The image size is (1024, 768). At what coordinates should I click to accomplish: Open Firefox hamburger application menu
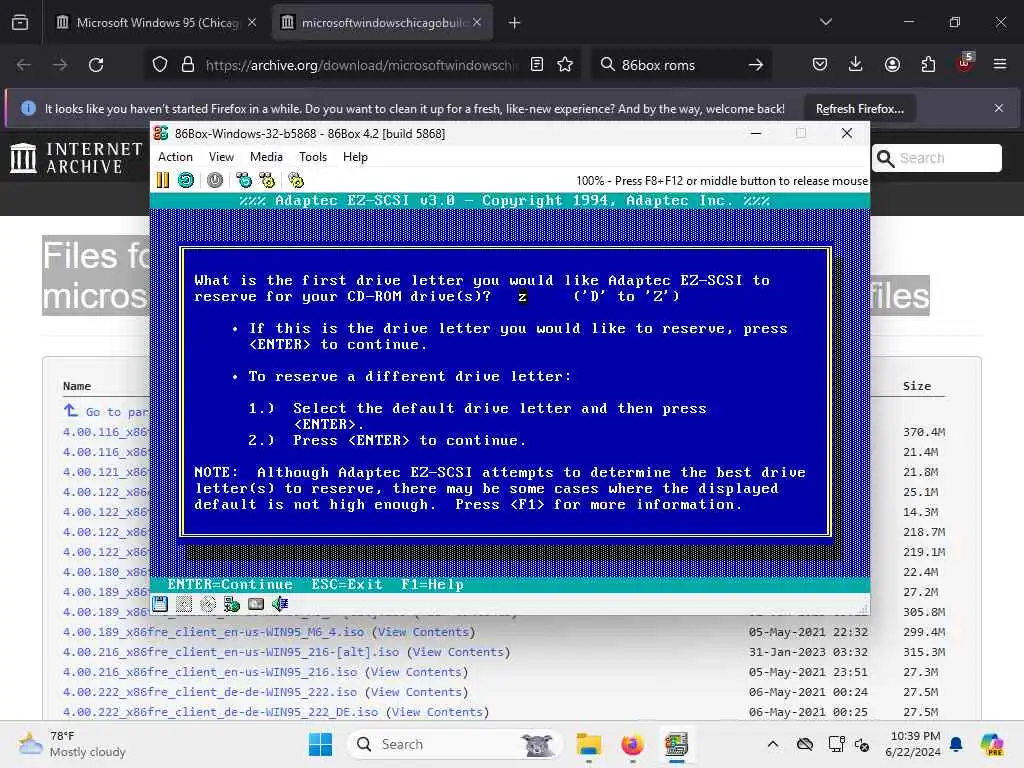[x=1000, y=65]
